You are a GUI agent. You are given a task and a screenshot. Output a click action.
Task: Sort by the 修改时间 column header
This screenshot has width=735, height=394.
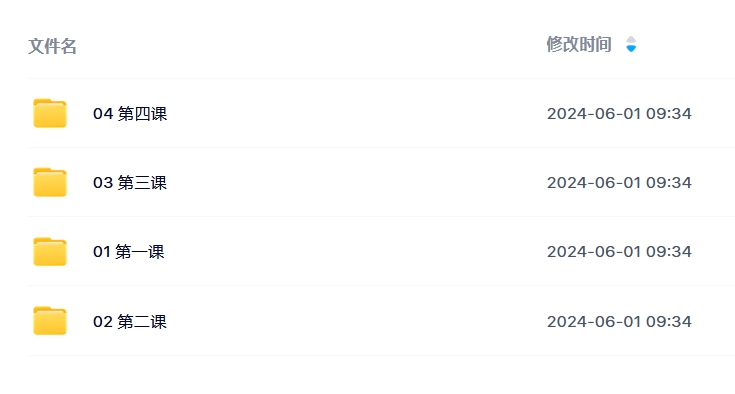coord(579,45)
